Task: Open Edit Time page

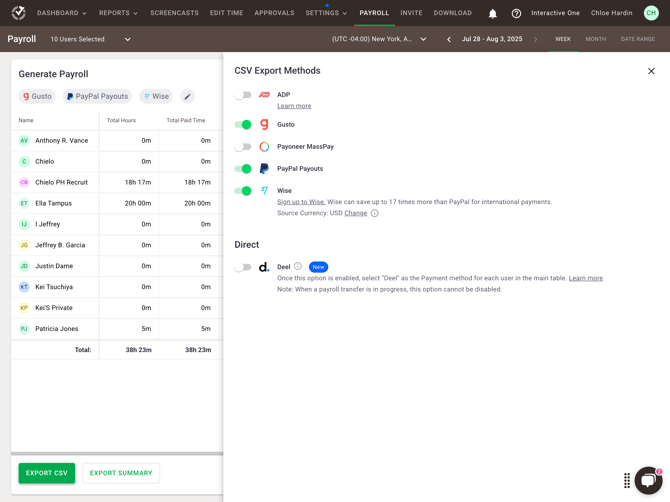Action: click(226, 13)
